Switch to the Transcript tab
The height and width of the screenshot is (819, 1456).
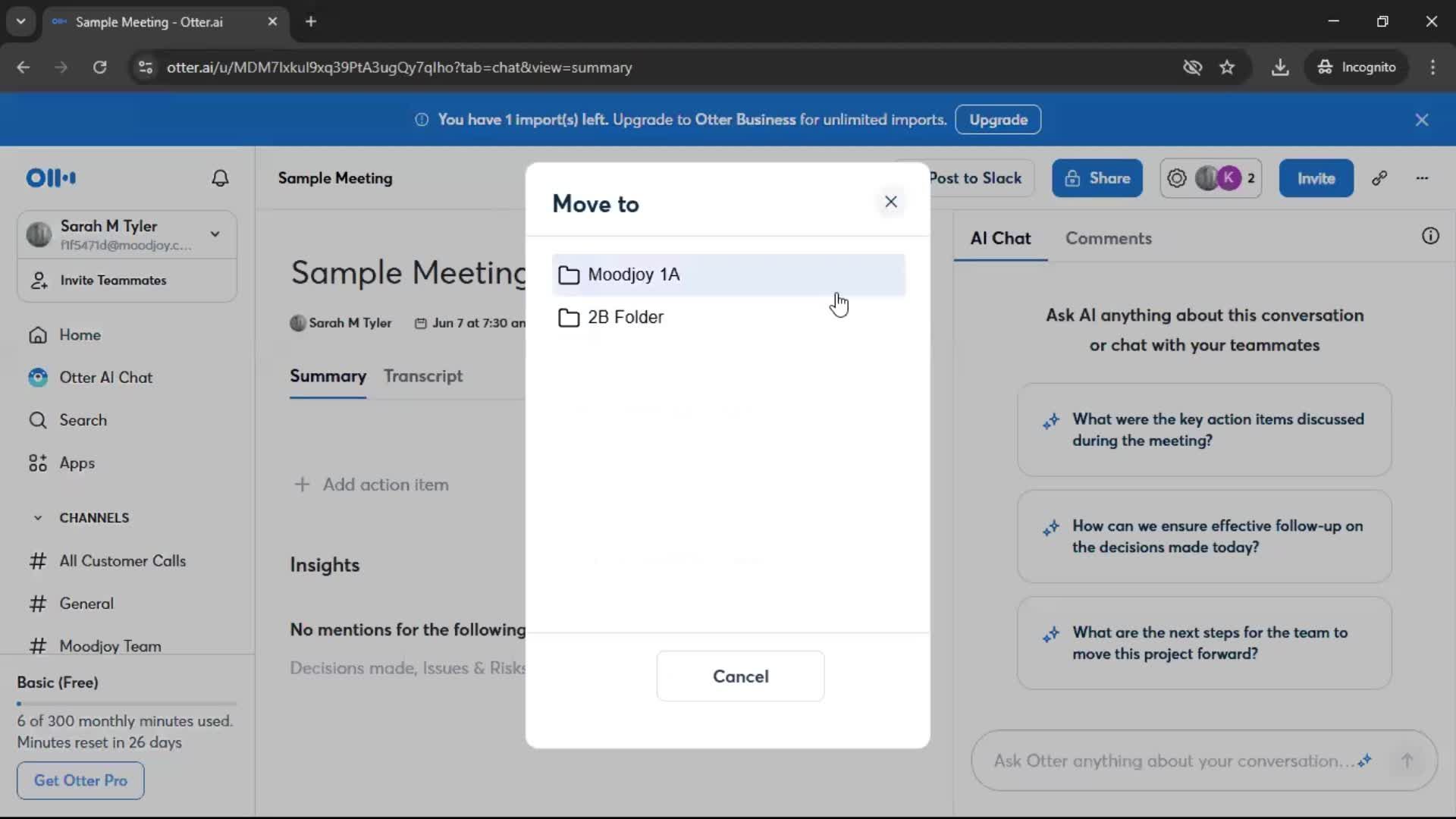click(422, 376)
